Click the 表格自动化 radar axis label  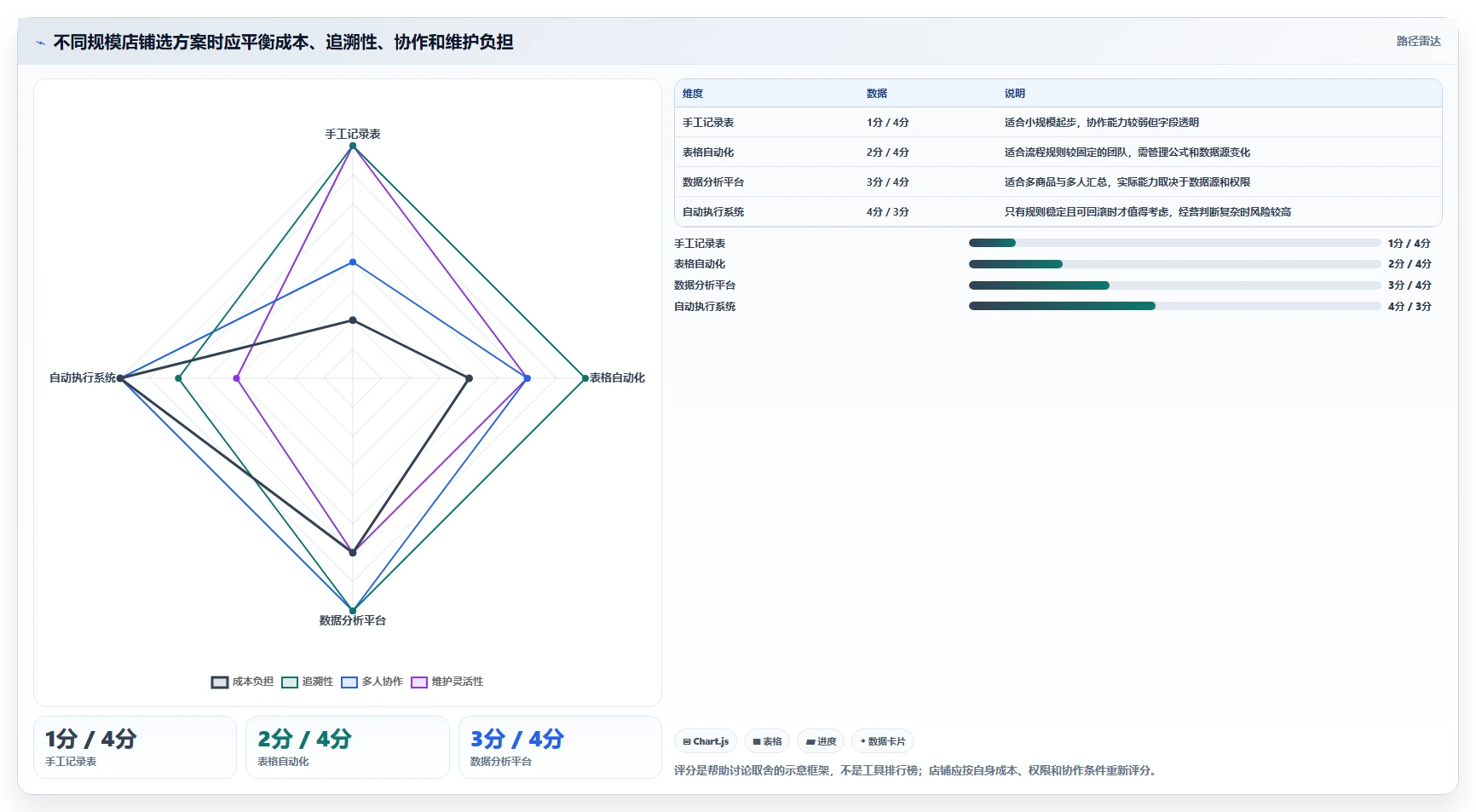click(617, 377)
